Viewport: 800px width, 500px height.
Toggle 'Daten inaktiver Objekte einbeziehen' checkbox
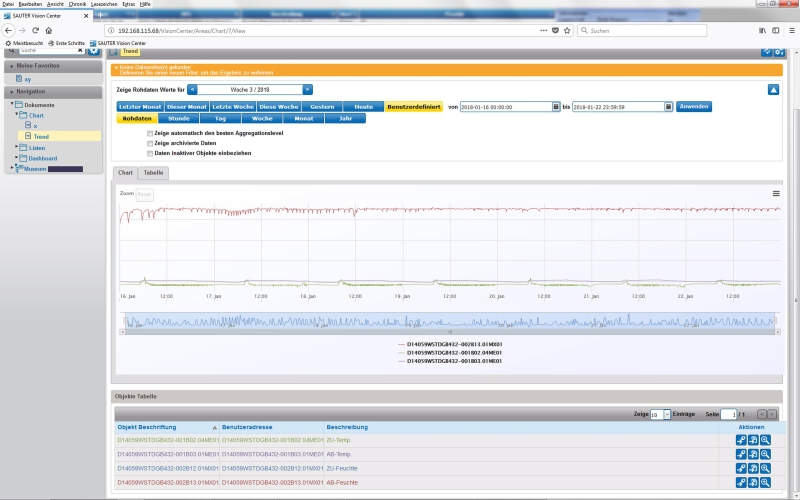pos(150,153)
